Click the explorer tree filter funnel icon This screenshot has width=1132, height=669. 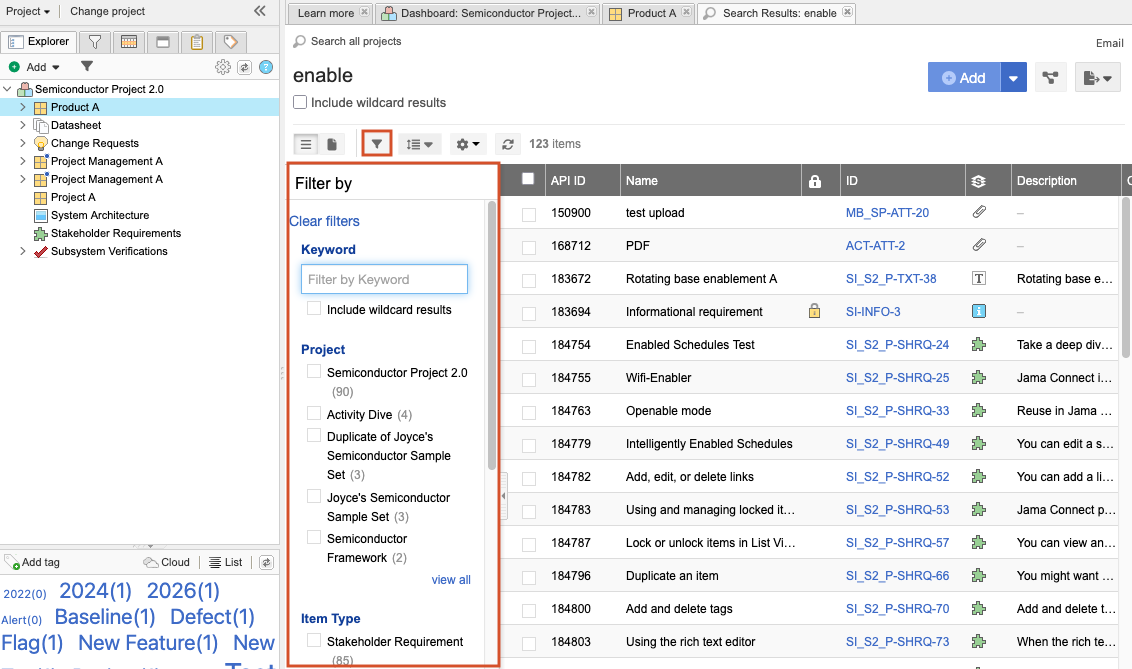point(87,66)
